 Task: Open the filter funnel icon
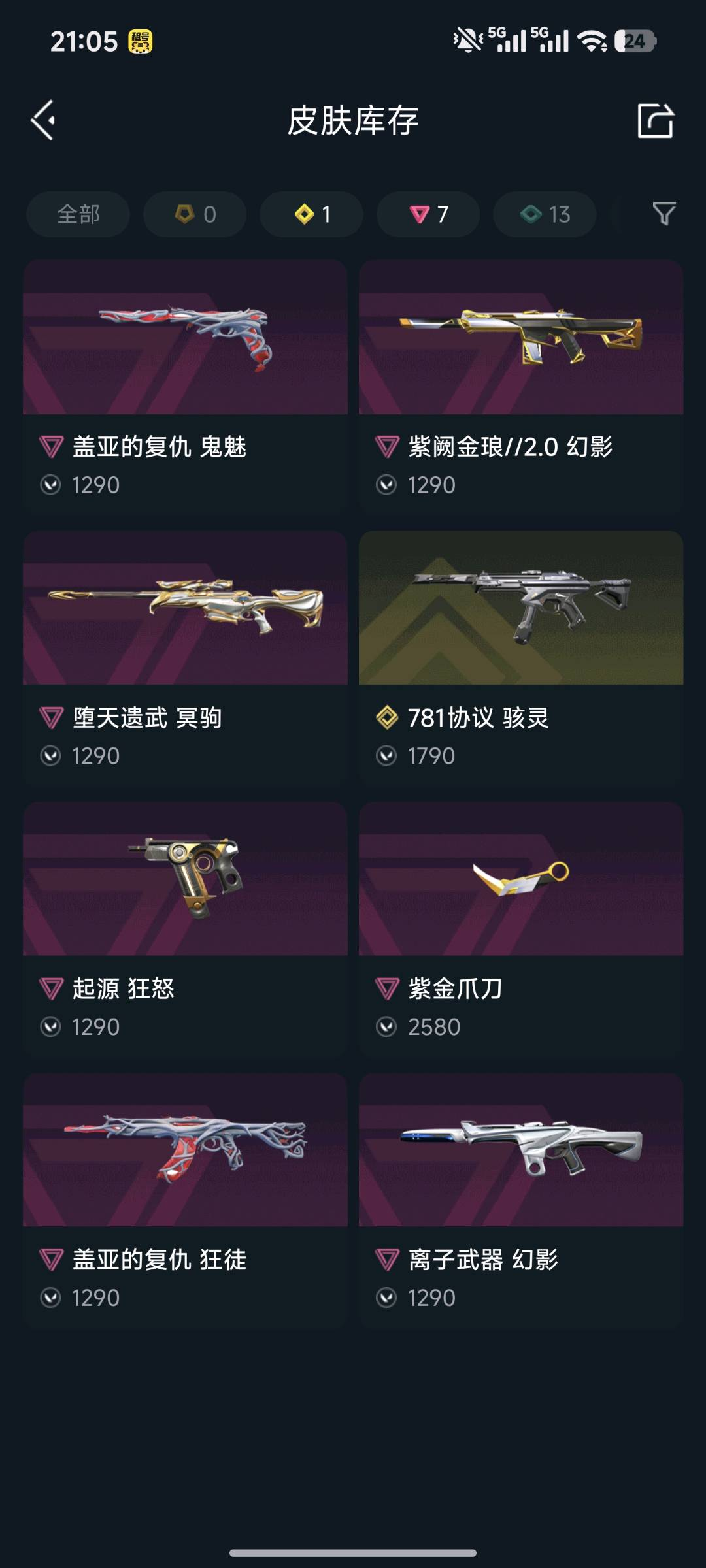(664, 214)
